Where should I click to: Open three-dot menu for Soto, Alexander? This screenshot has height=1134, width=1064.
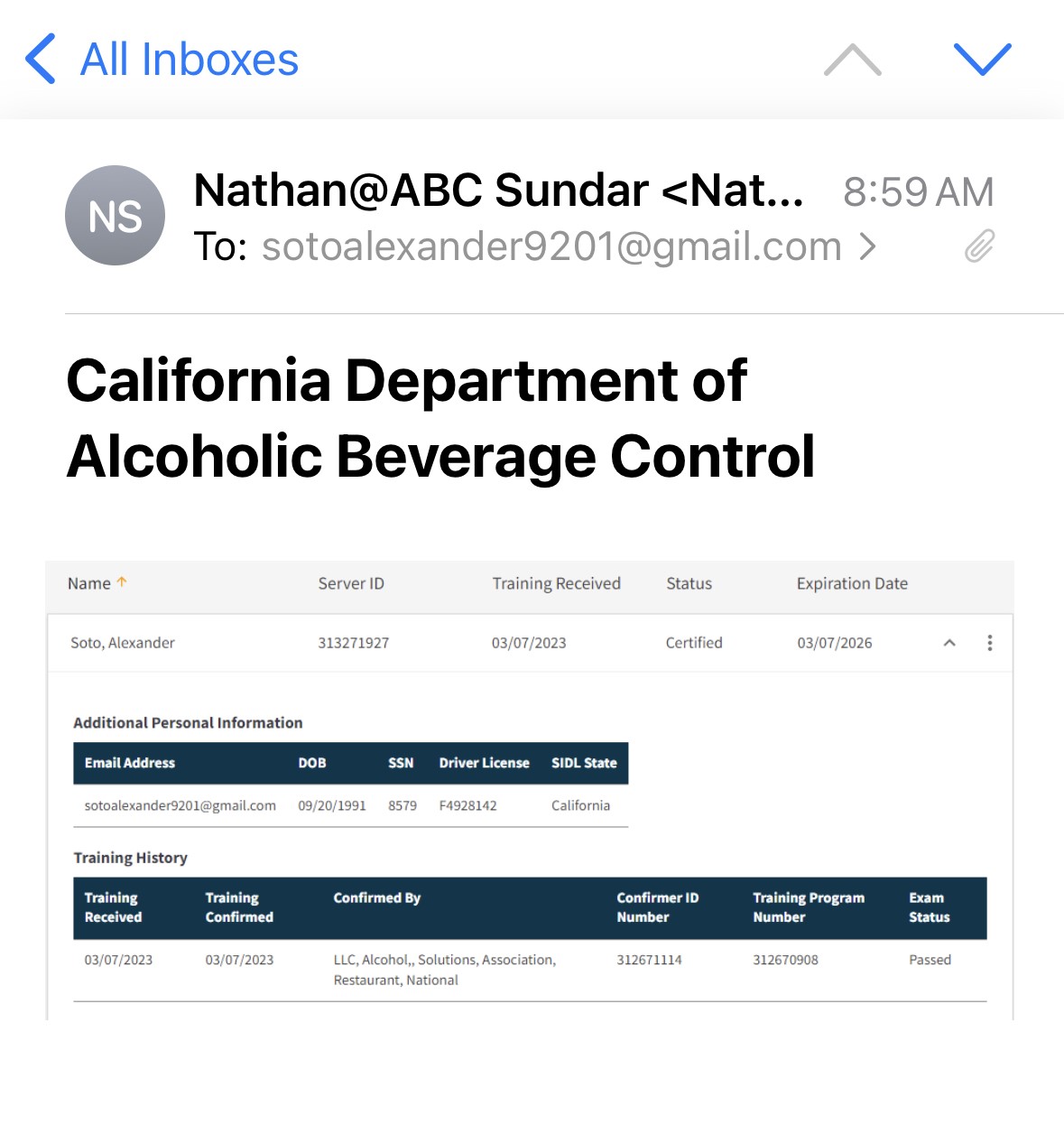(x=990, y=643)
